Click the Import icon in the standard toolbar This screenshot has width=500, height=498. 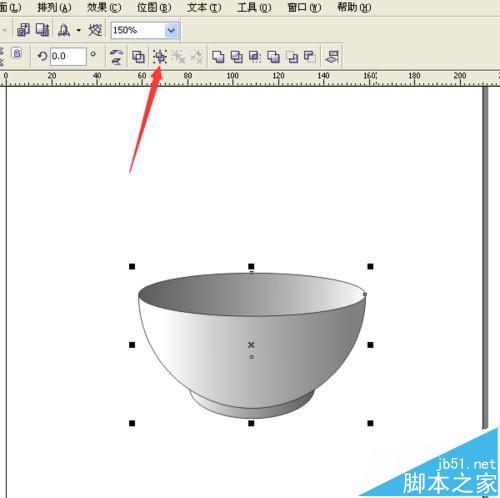coord(23,30)
